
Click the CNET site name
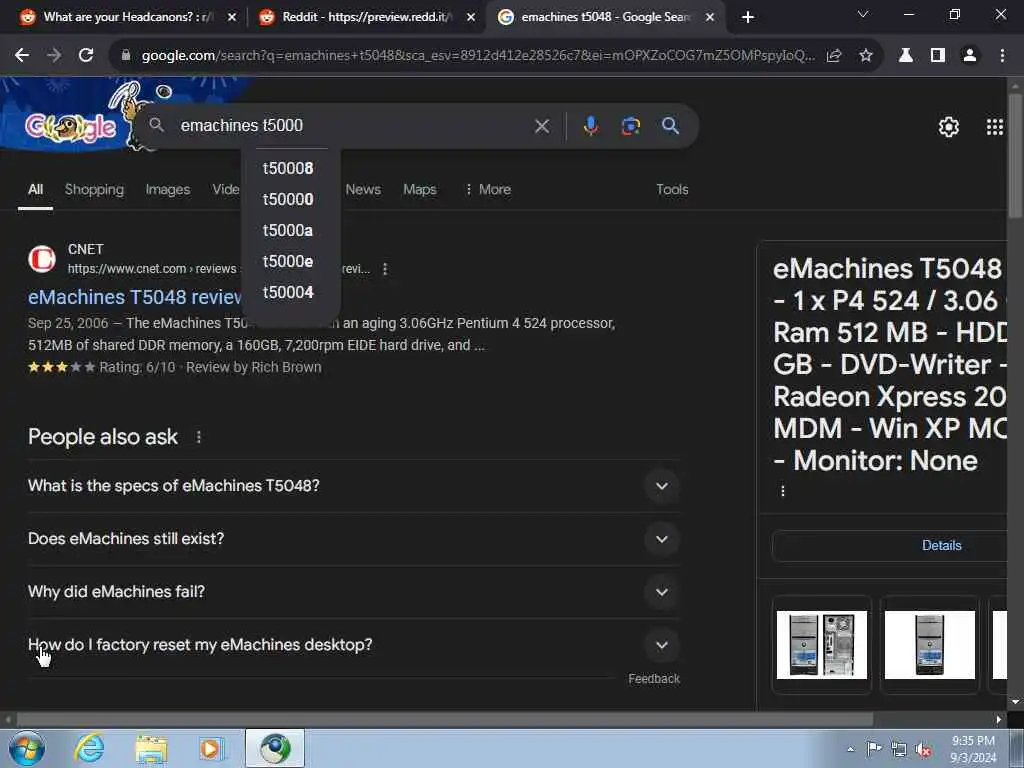pos(86,249)
